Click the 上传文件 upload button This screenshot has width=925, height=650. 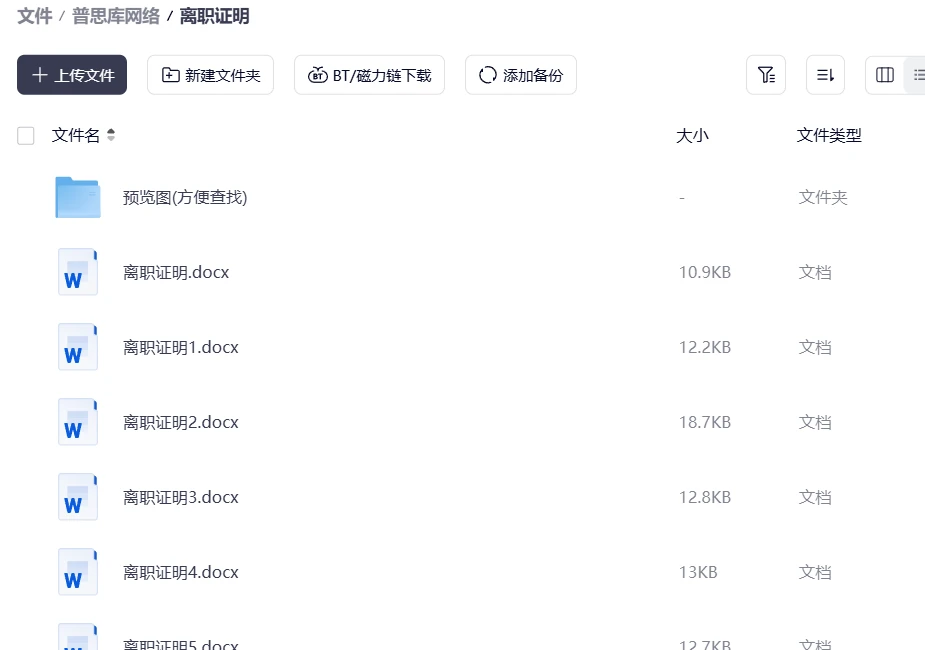(x=72, y=75)
